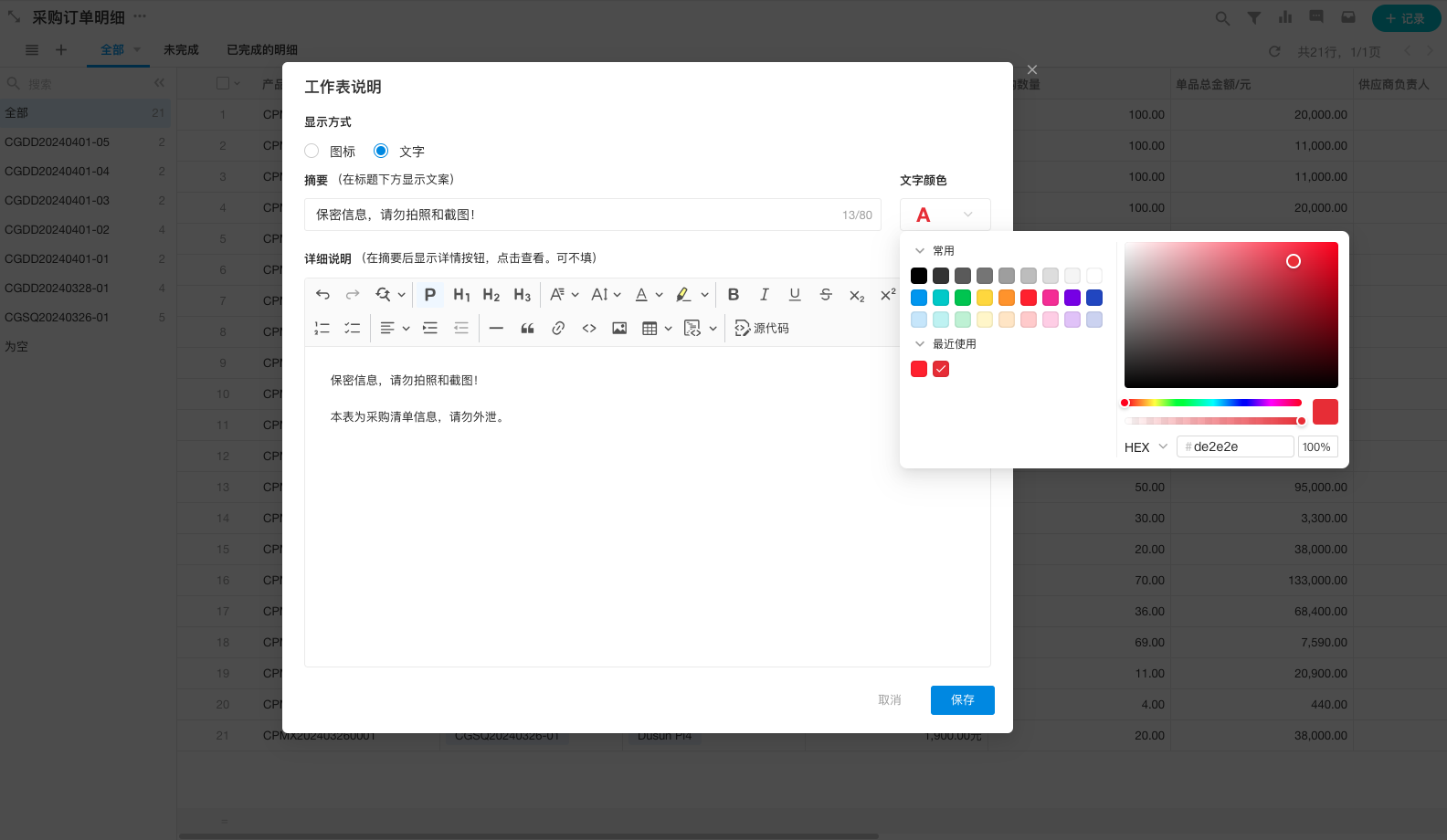1447x840 pixels.
Task: Increase indent in editor
Action: point(430,329)
